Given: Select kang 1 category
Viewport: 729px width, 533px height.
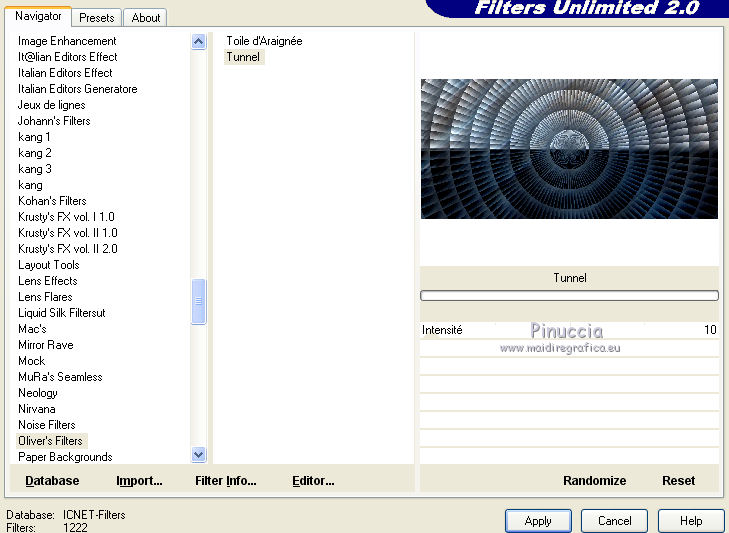Looking at the screenshot, I should (34, 137).
